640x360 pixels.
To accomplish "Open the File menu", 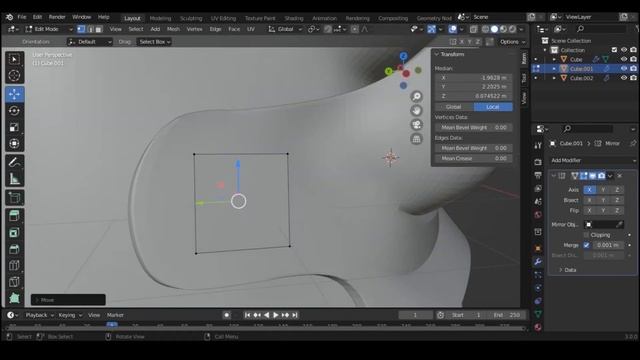I will [x=22, y=17].
